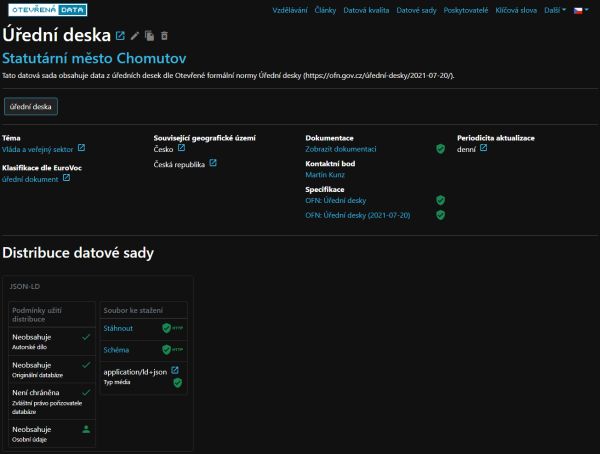Click green shield beside OFN: Úřední desky
Viewport: 600px width, 454px height.
tap(440, 200)
